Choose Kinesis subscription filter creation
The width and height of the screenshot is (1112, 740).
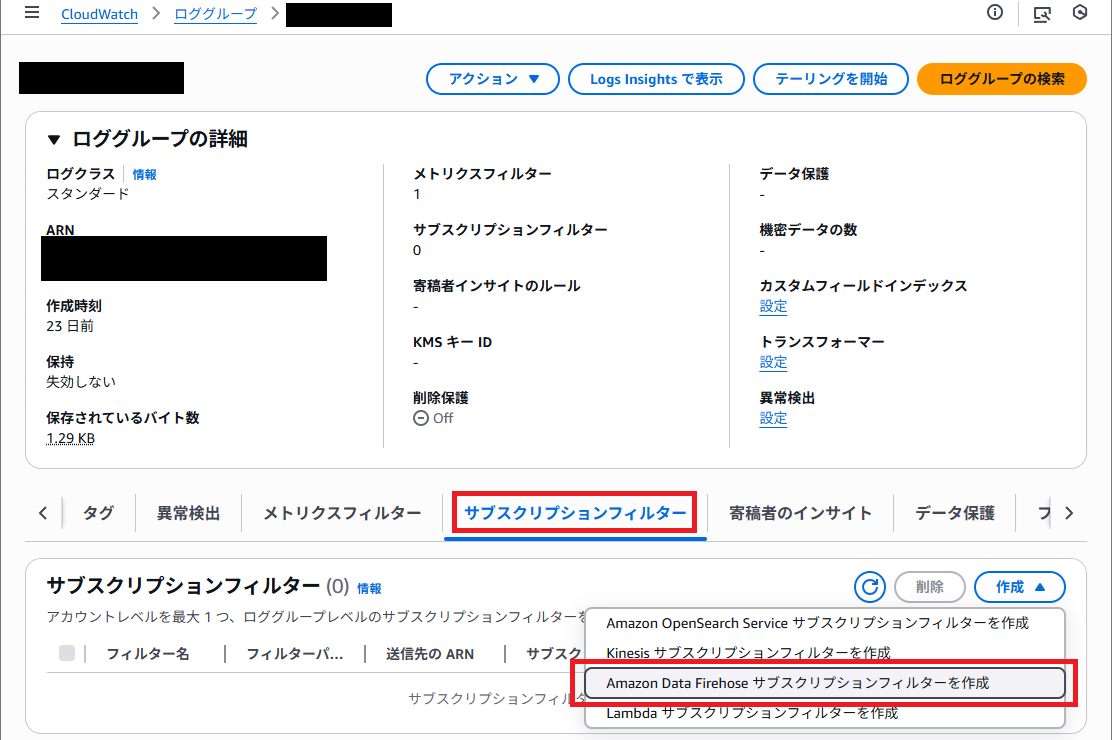tap(825, 652)
